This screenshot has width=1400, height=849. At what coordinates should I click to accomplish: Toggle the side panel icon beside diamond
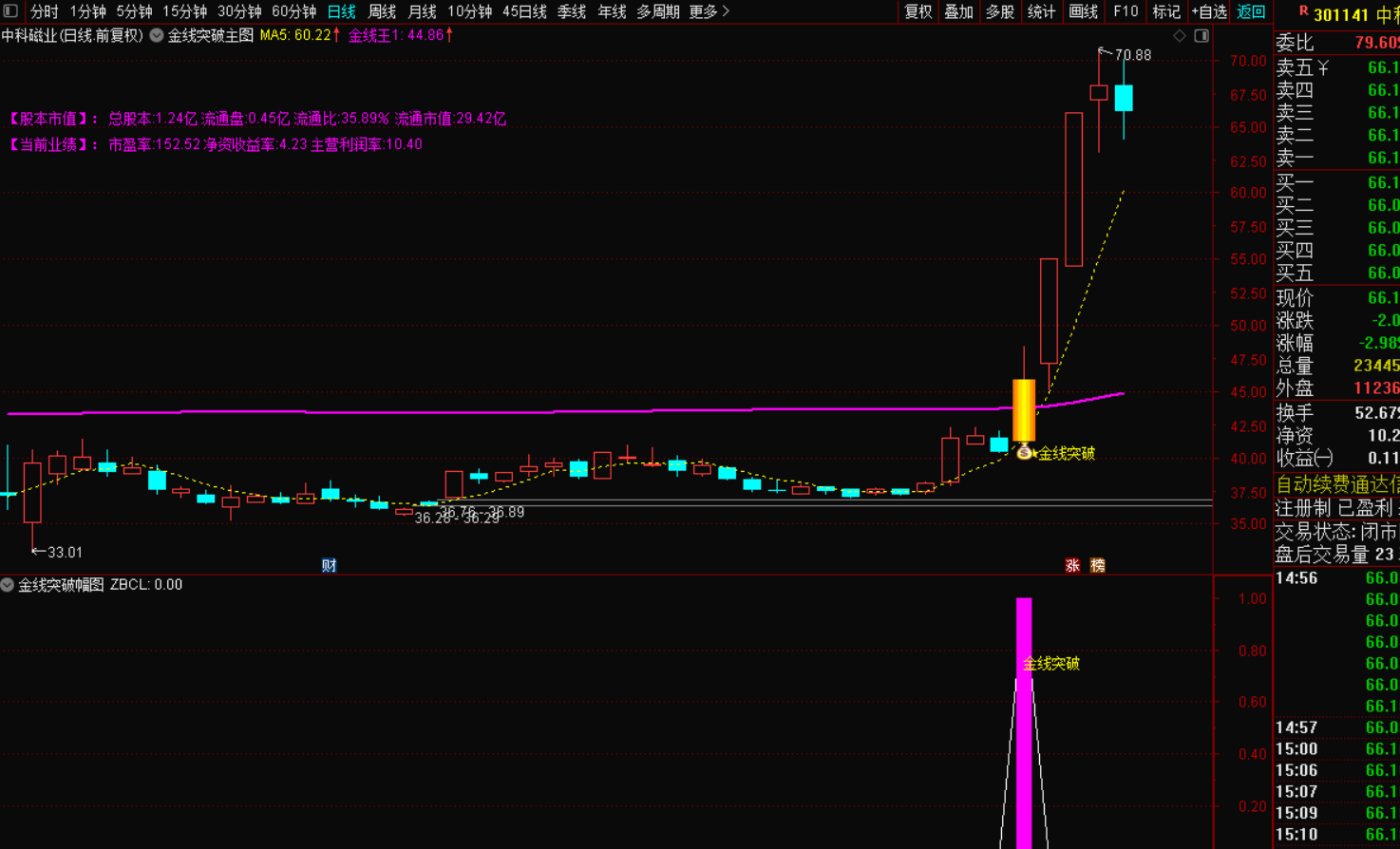click(x=1201, y=35)
